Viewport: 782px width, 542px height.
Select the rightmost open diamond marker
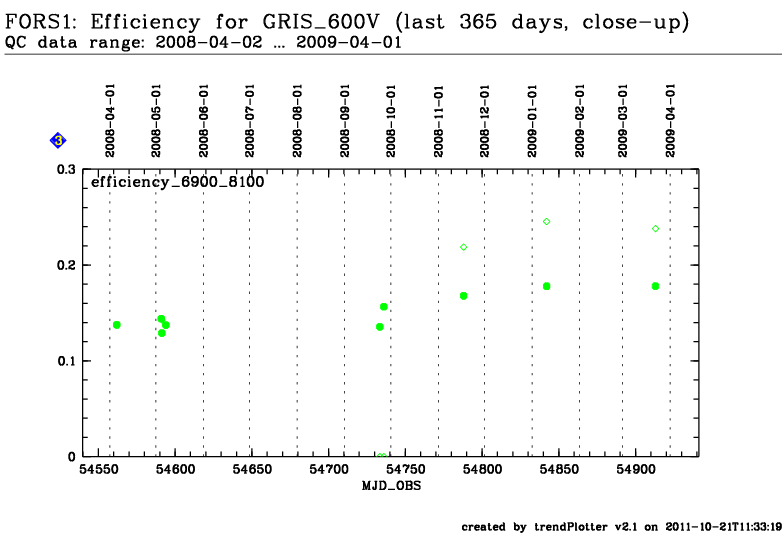coord(656,229)
